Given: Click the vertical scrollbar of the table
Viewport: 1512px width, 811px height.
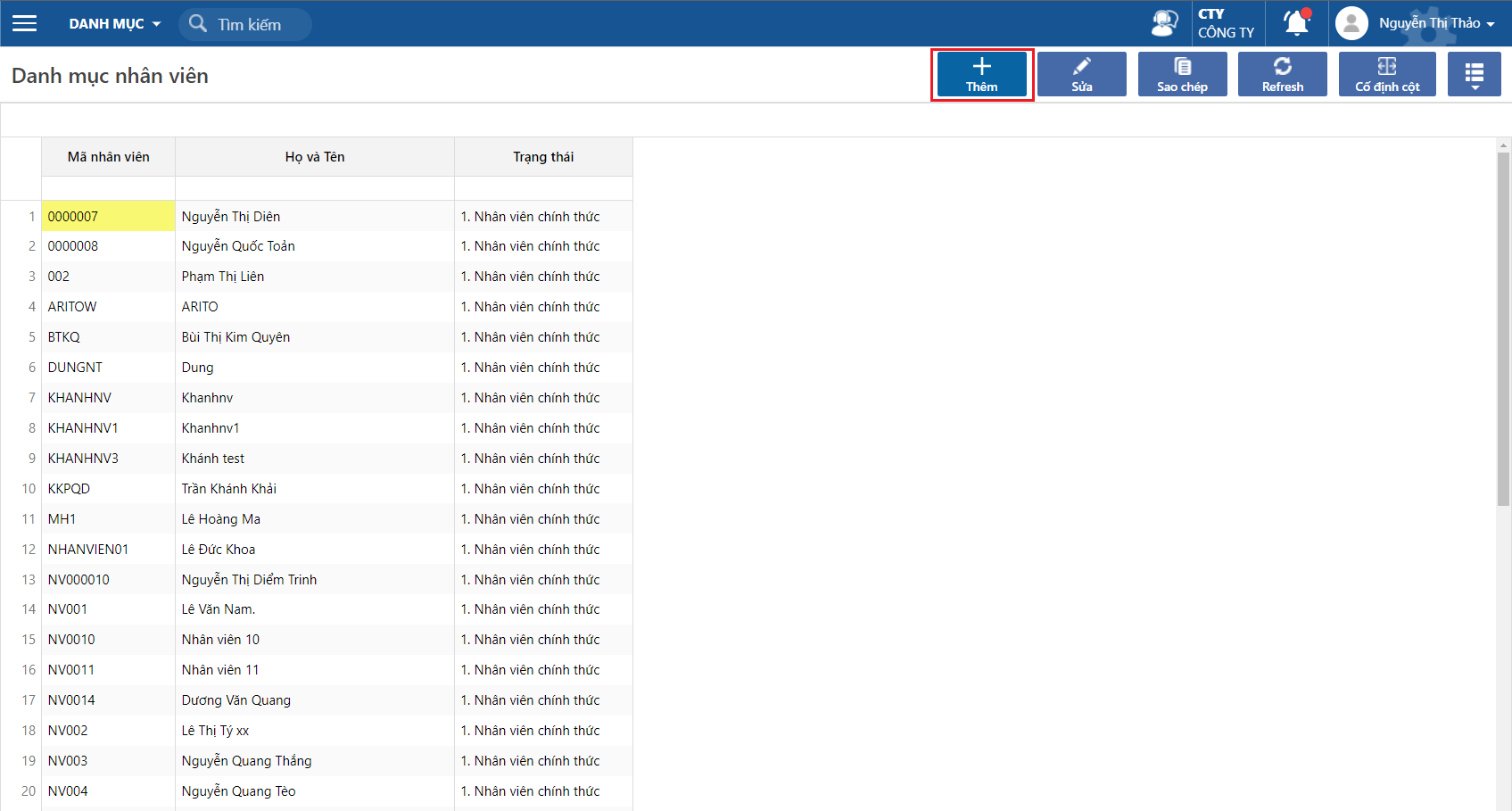Looking at the screenshot, I should pos(1503,330).
